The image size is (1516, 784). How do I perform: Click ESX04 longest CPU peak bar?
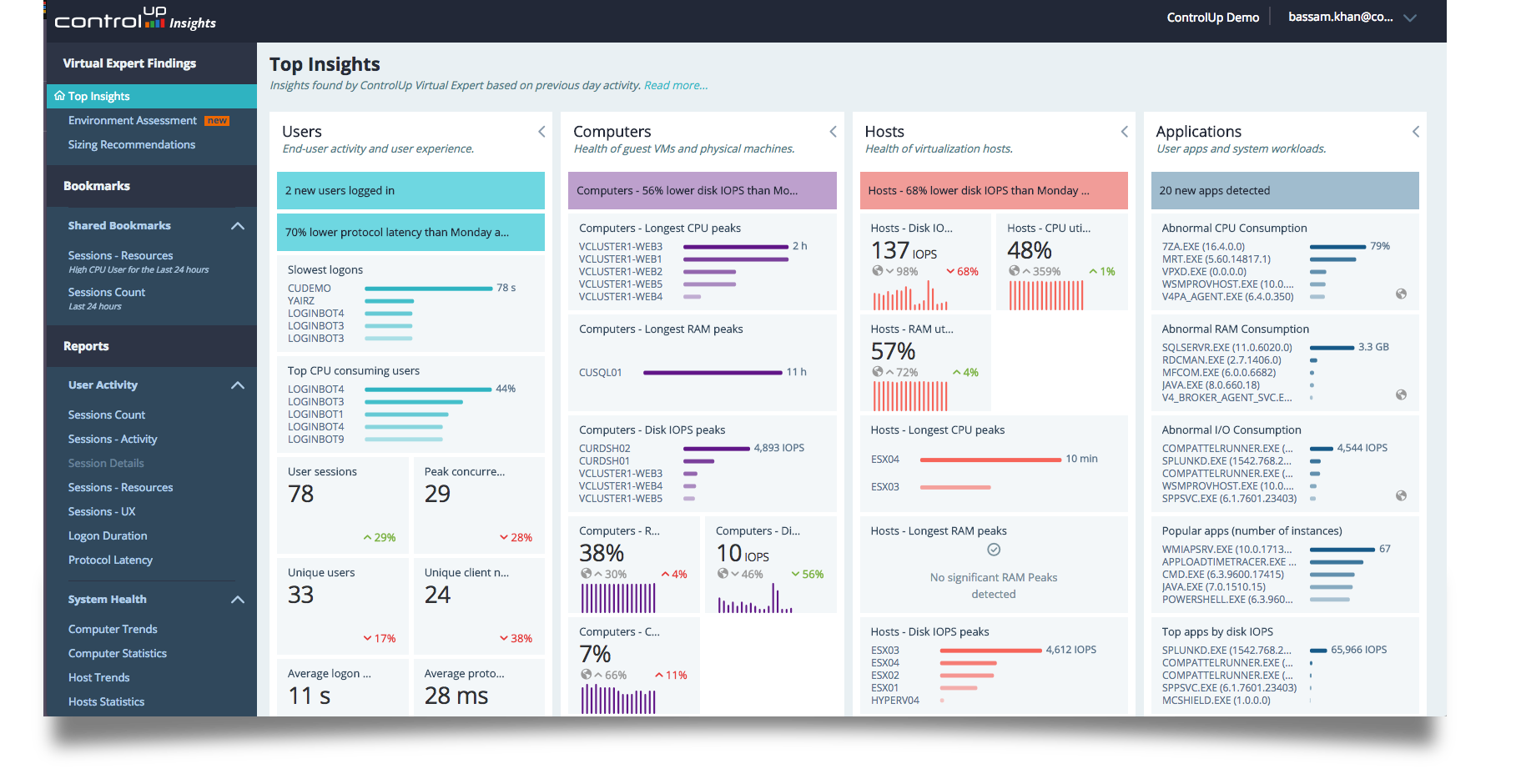coord(990,460)
